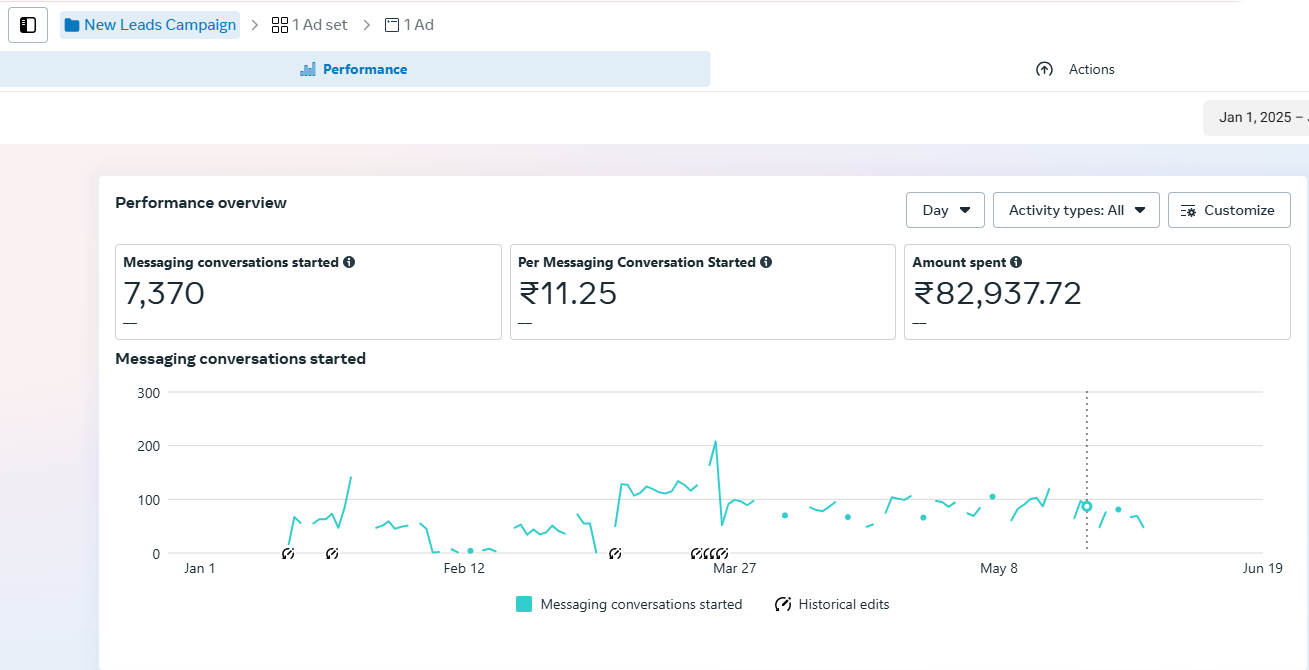Open the Customize button
Viewport: 1309px width, 670px height.
pyautogui.click(x=1229, y=210)
